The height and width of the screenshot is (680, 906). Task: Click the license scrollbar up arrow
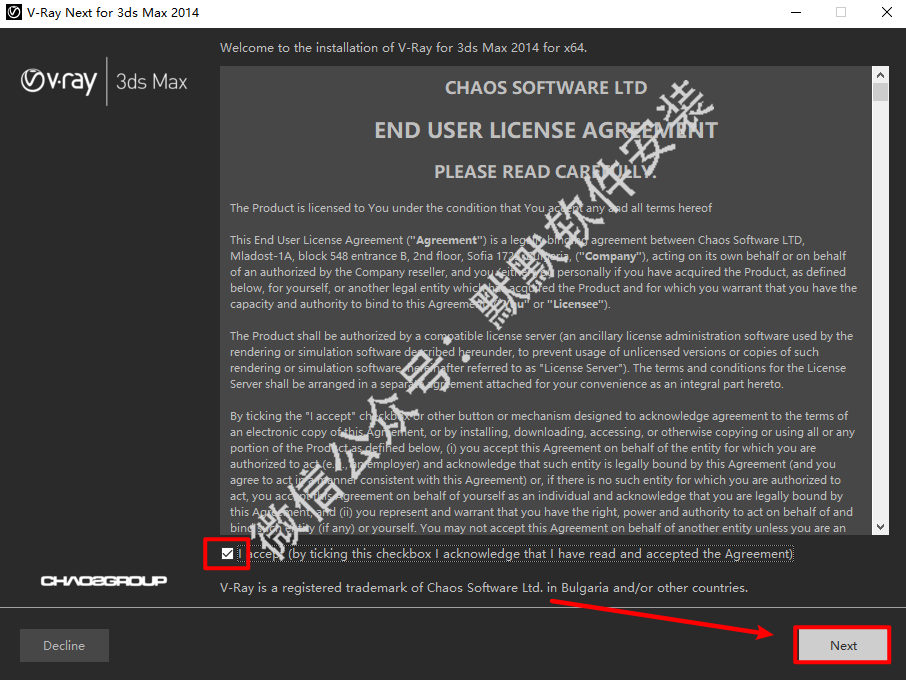click(880, 73)
